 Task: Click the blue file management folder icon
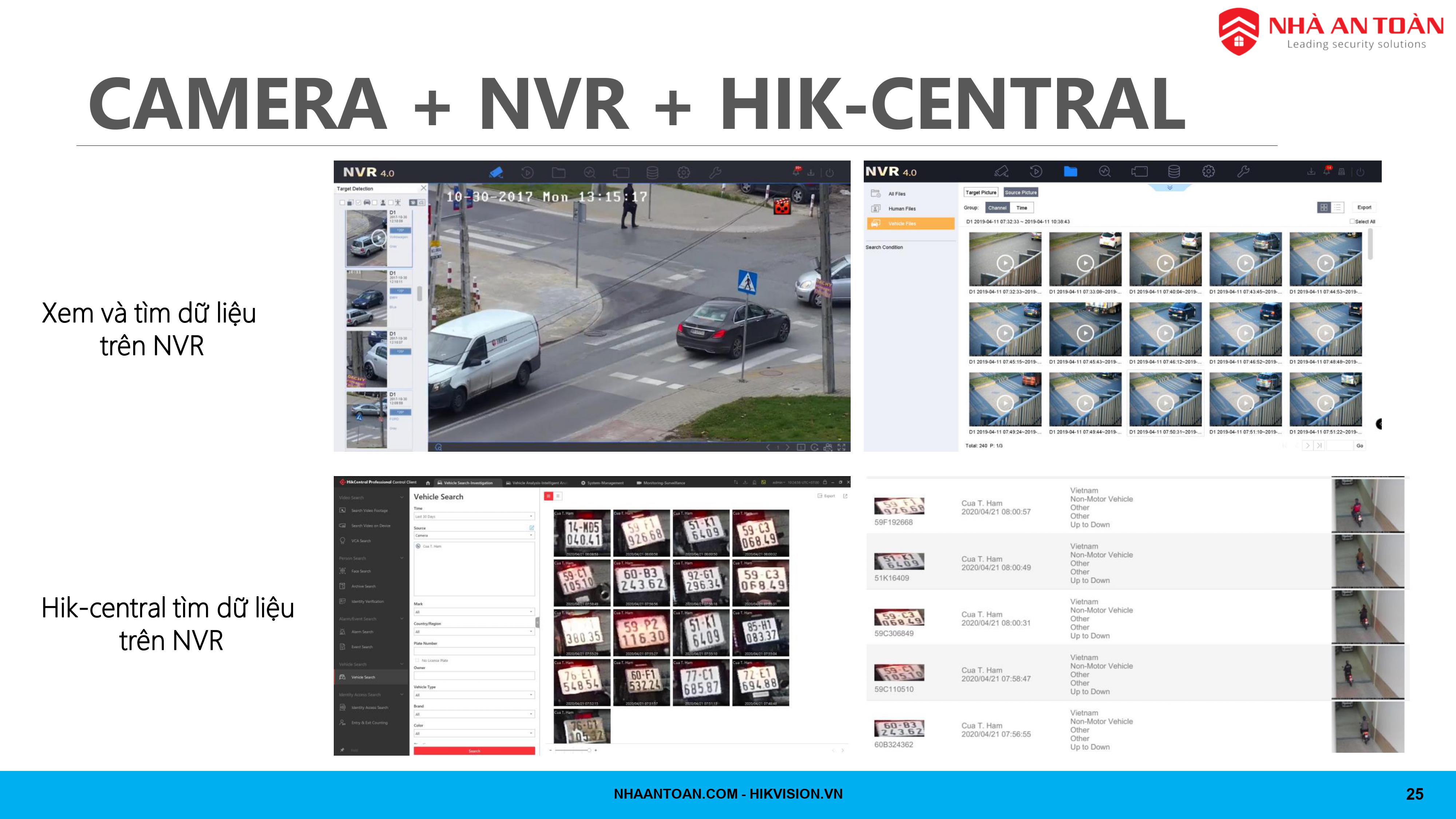(1071, 171)
